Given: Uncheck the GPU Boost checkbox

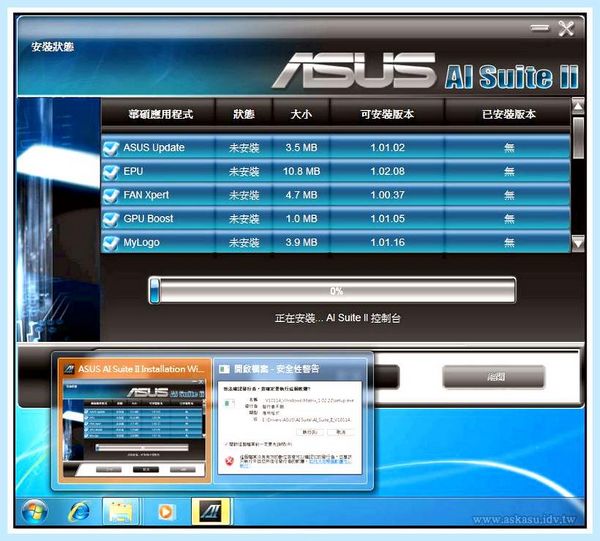Looking at the screenshot, I should pyautogui.click(x=111, y=220).
